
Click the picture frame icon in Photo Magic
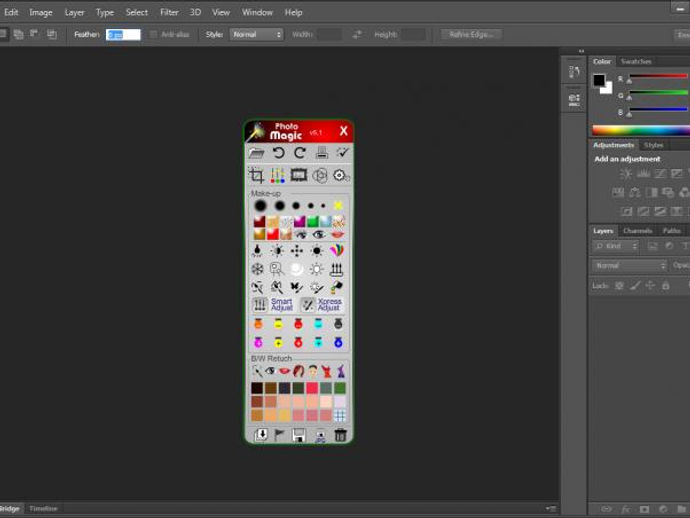pos(299,175)
